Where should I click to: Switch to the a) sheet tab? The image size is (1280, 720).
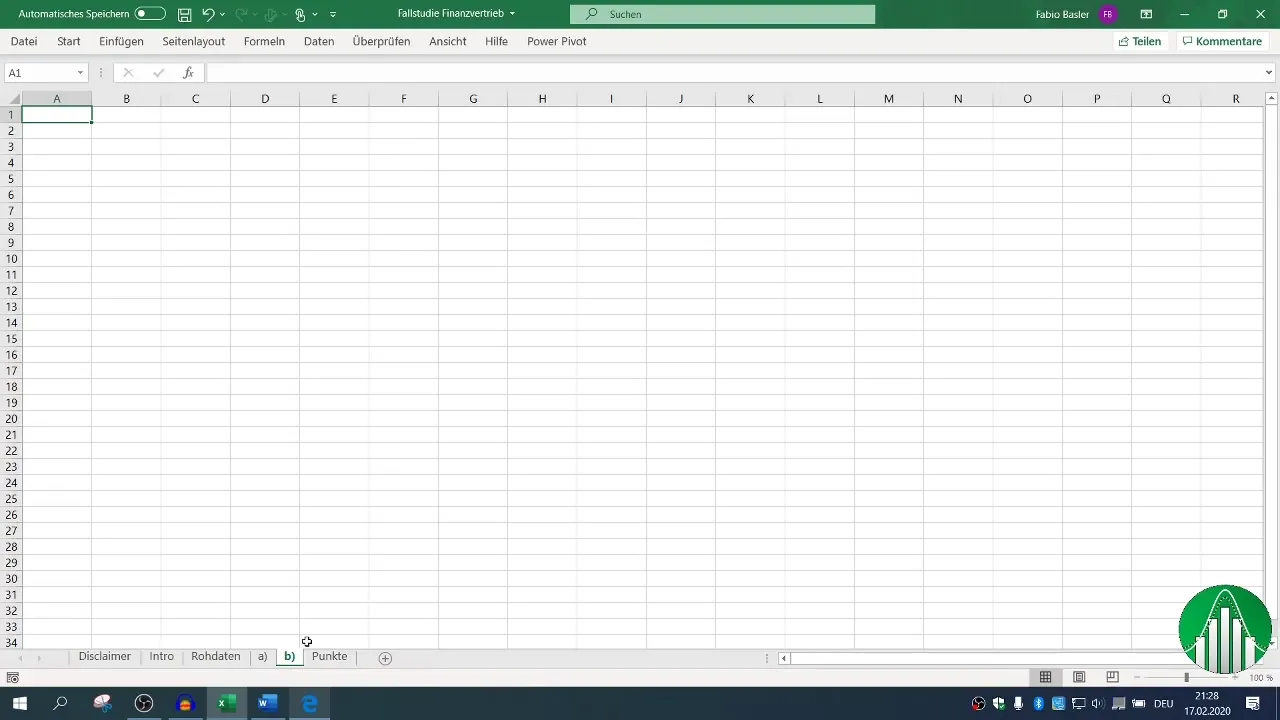point(262,657)
